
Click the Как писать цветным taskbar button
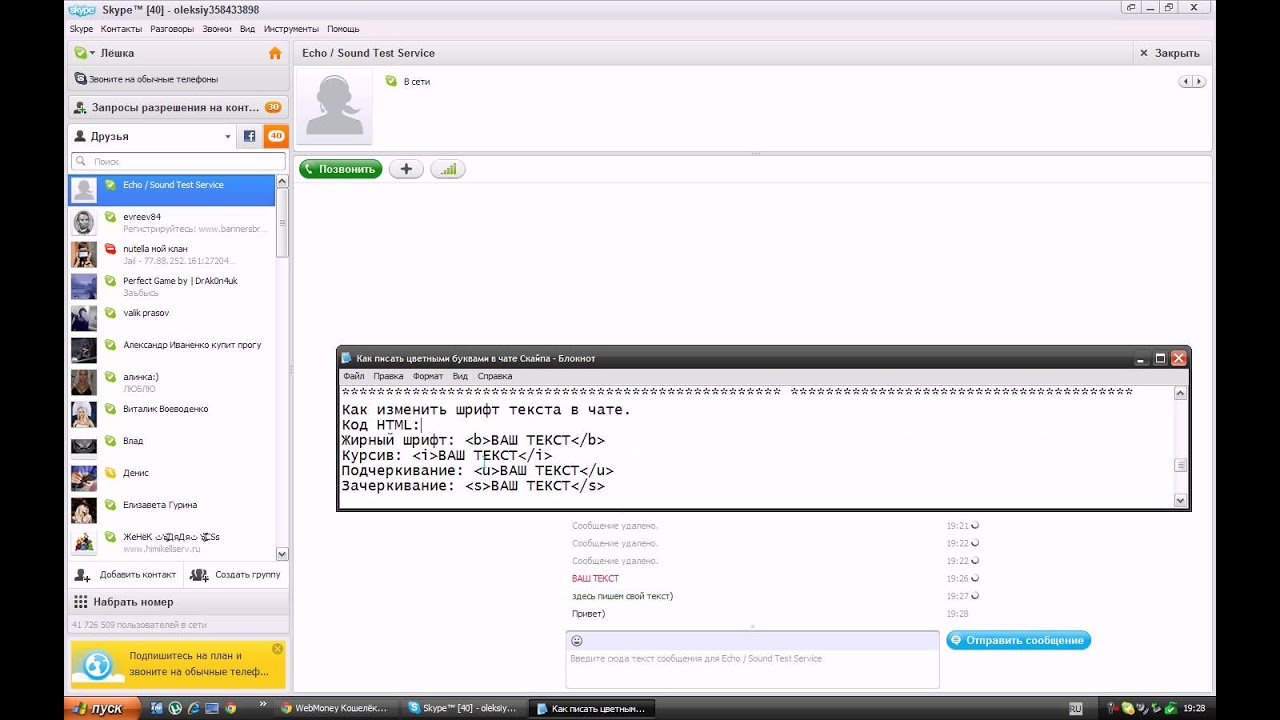(590, 708)
